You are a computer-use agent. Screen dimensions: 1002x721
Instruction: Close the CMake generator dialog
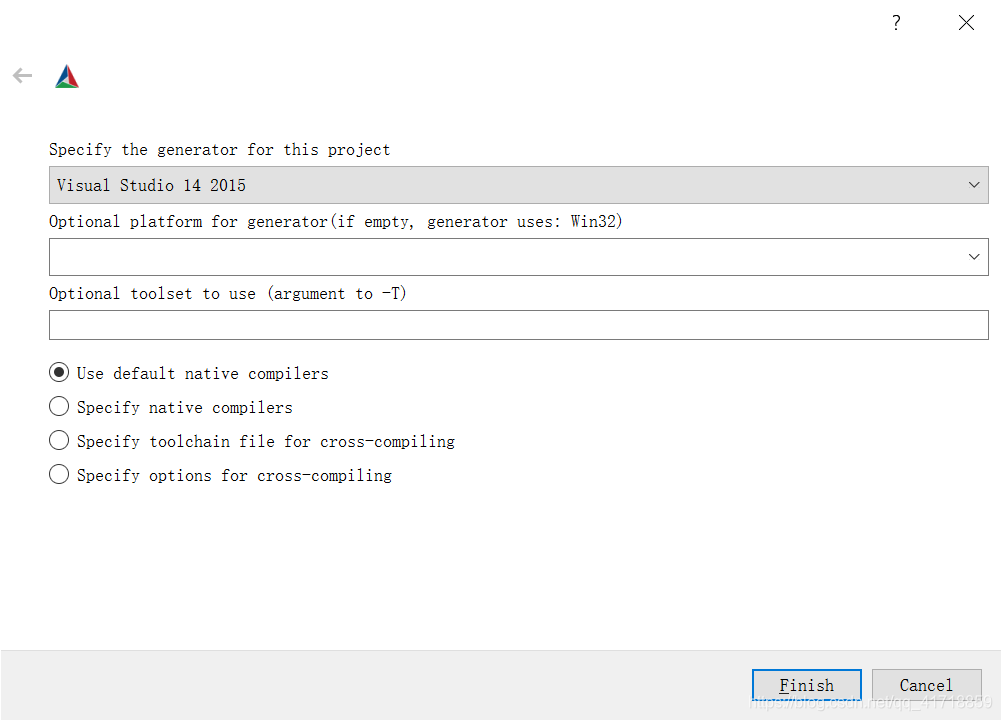click(x=965, y=22)
